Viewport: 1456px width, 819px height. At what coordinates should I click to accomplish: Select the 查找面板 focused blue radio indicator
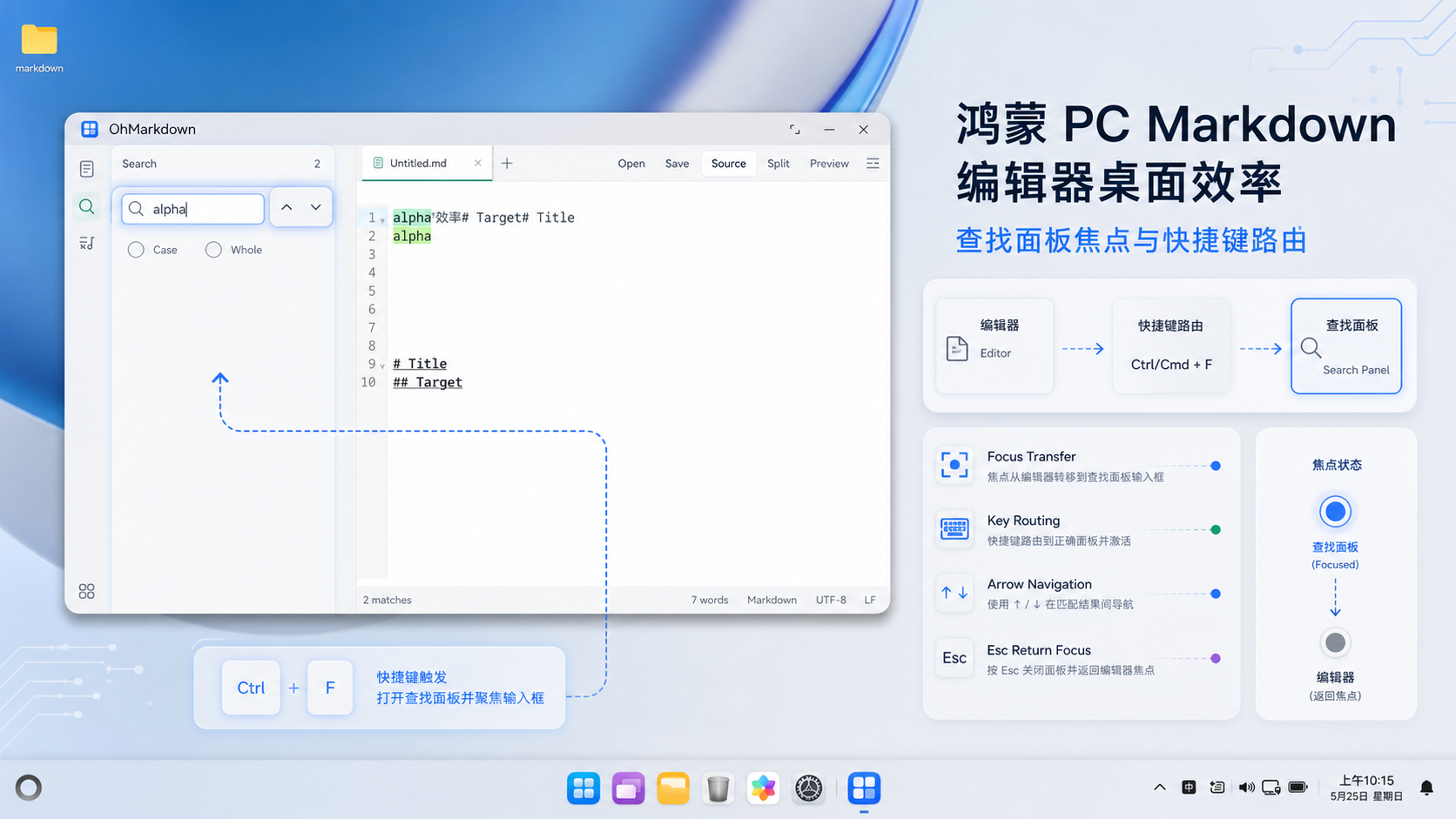1335,512
